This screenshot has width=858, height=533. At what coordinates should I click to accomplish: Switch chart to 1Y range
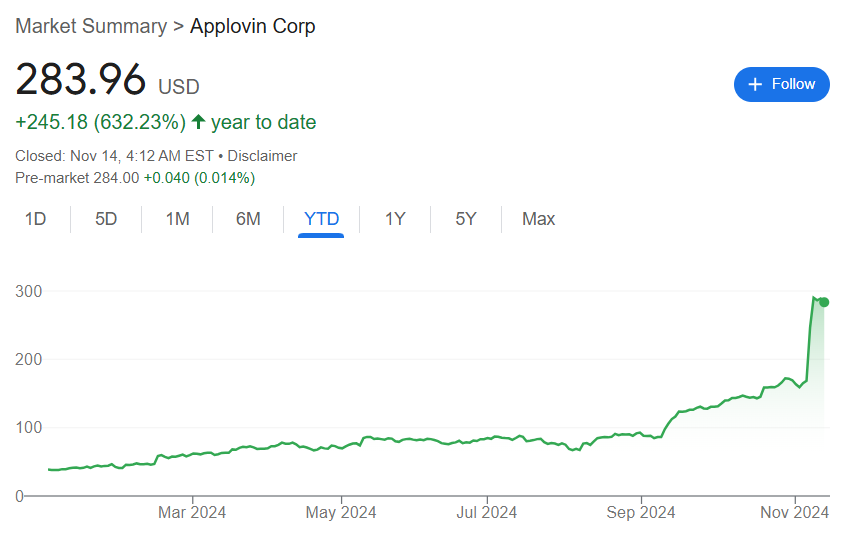(x=395, y=219)
